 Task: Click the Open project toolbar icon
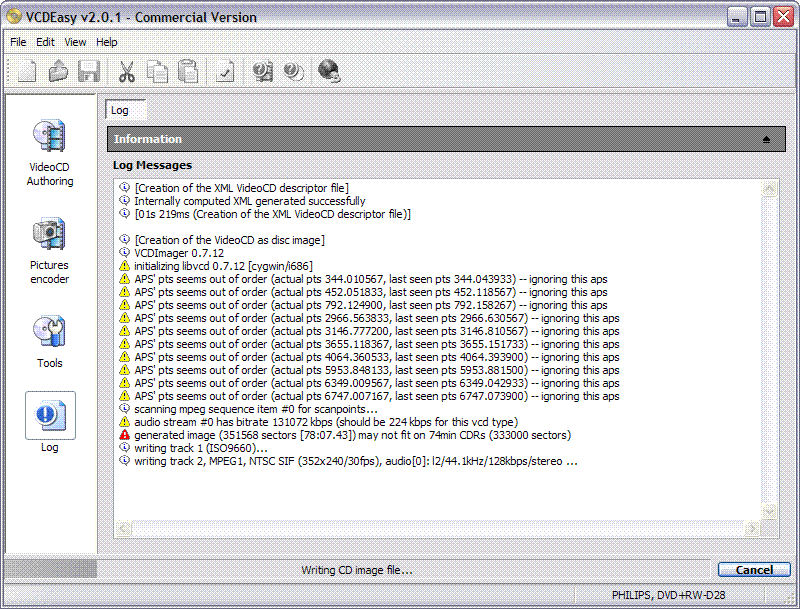pyautogui.click(x=58, y=71)
